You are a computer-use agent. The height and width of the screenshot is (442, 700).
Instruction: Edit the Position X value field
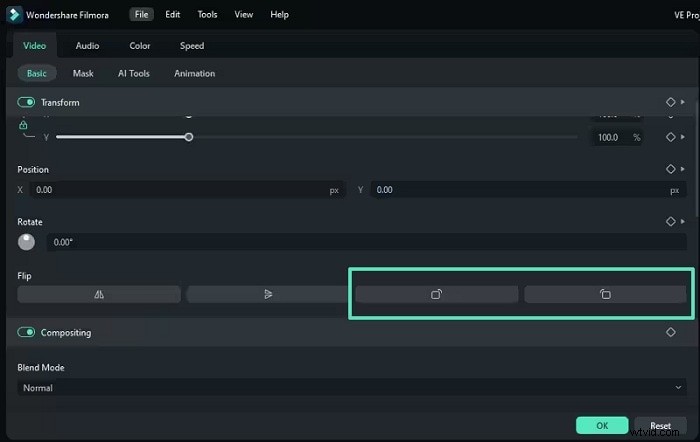[x=187, y=190]
